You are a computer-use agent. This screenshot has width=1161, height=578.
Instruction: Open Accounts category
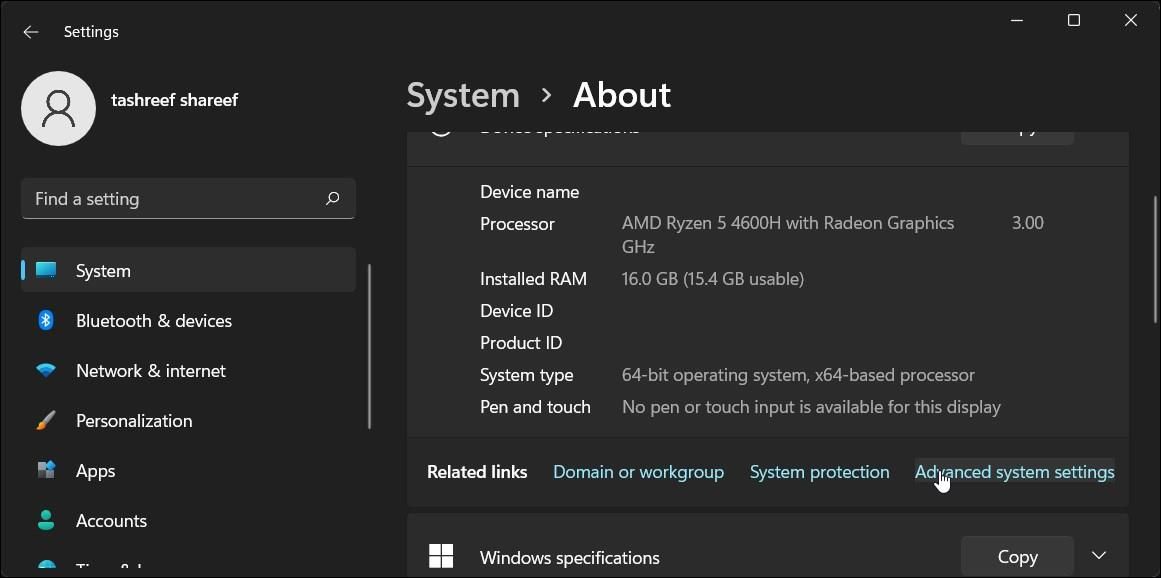tap(189, 520)
